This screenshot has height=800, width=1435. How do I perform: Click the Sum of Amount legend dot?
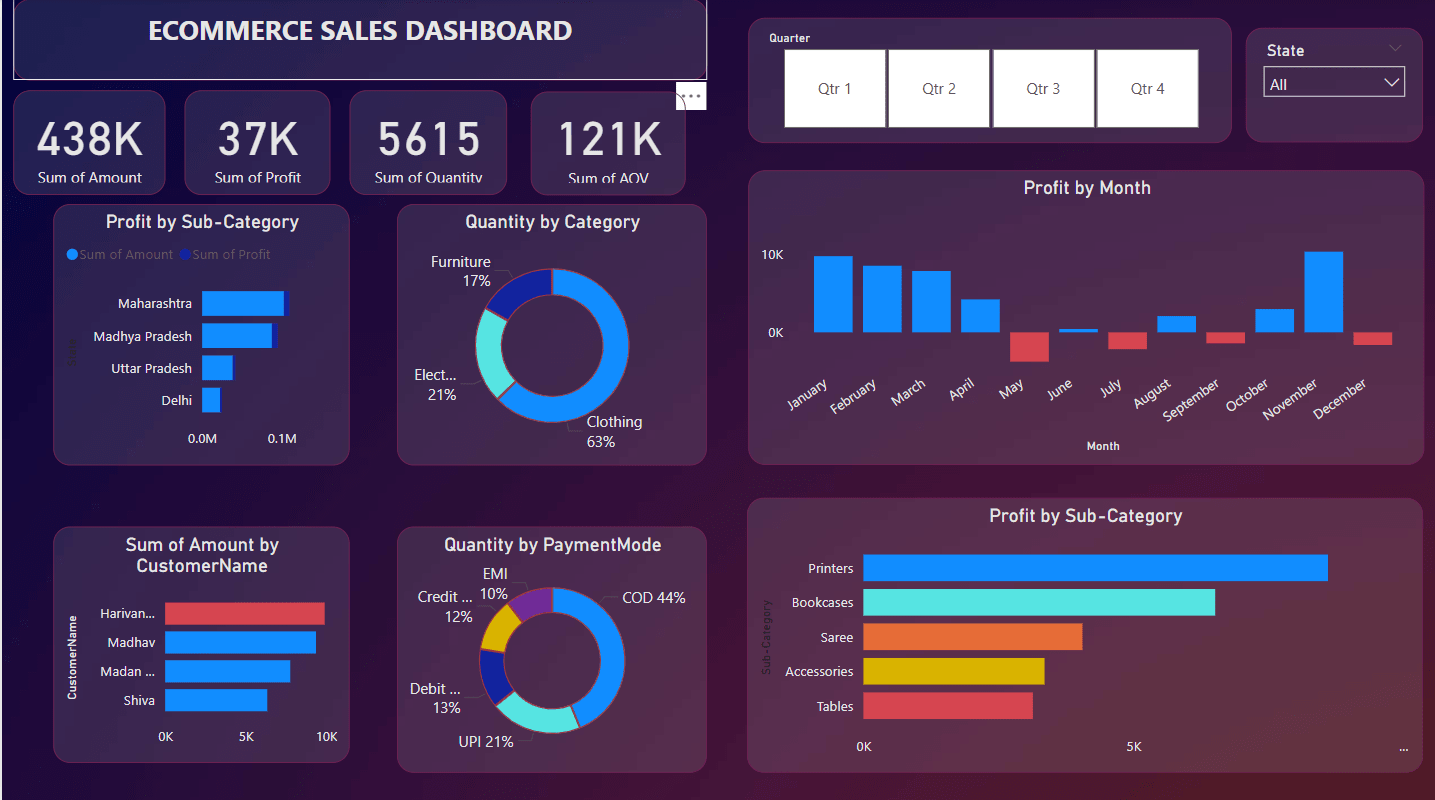coord(72,255)
